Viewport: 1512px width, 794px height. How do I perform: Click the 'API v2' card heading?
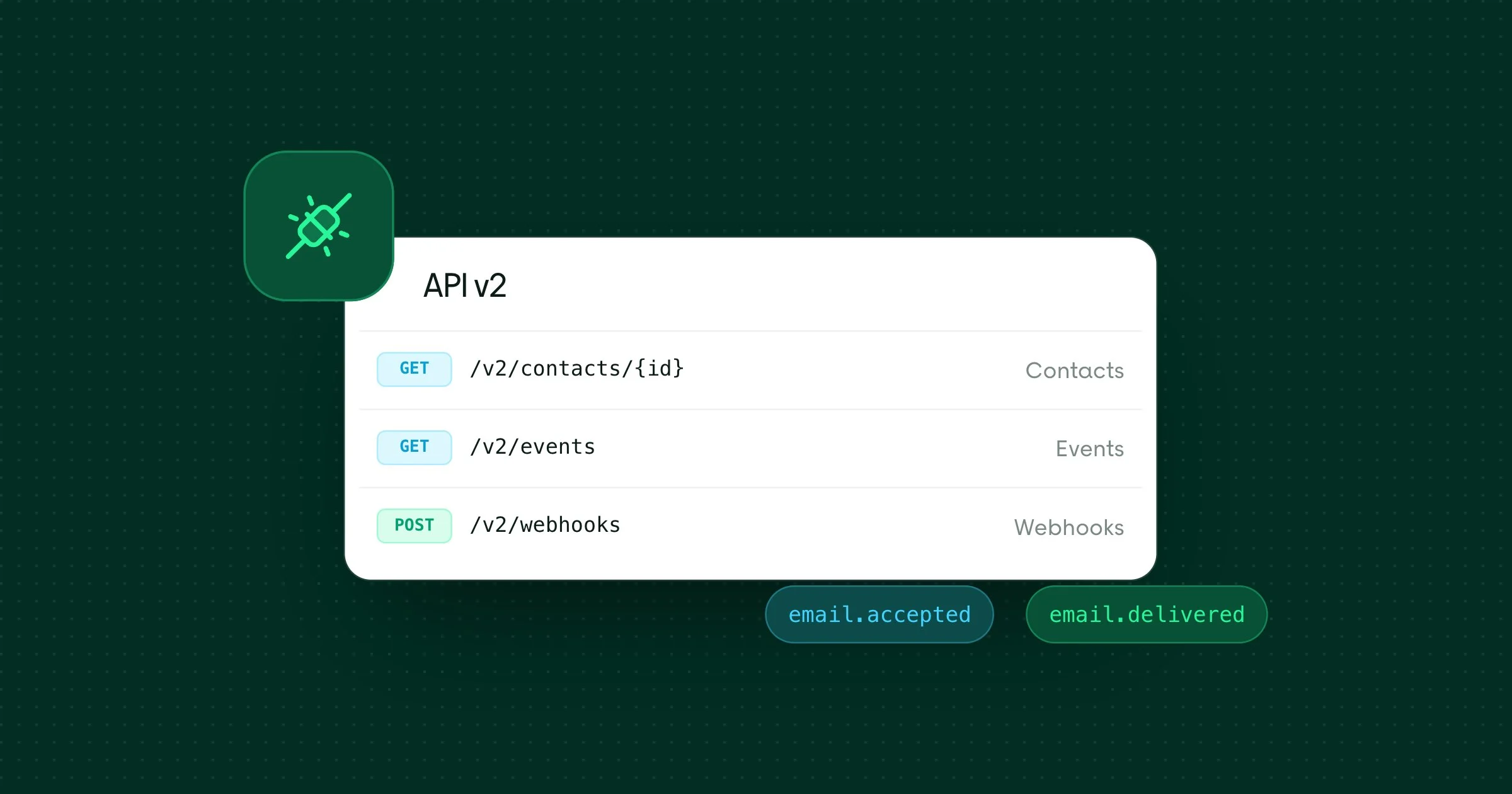point(465,285)
